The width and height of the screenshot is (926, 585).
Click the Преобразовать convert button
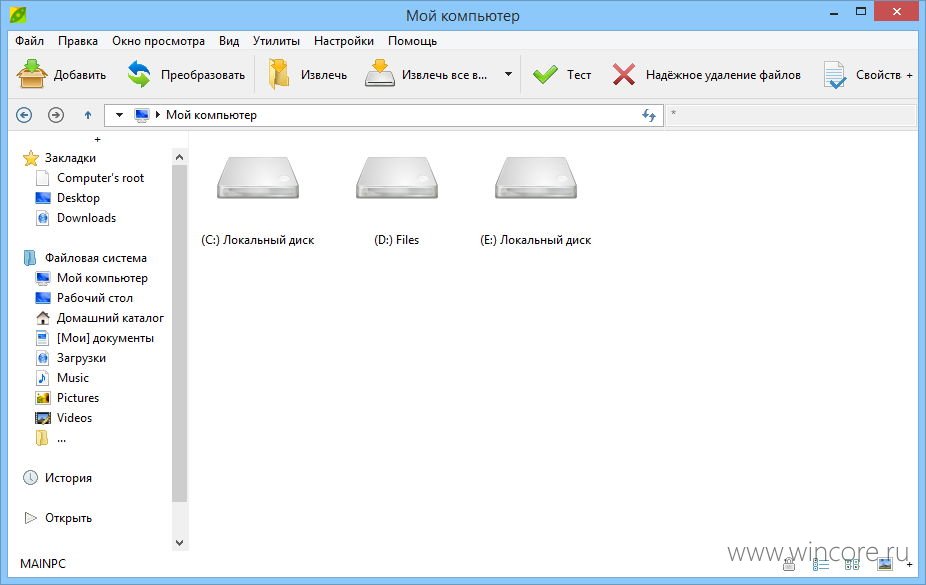(x=186, y=74)
